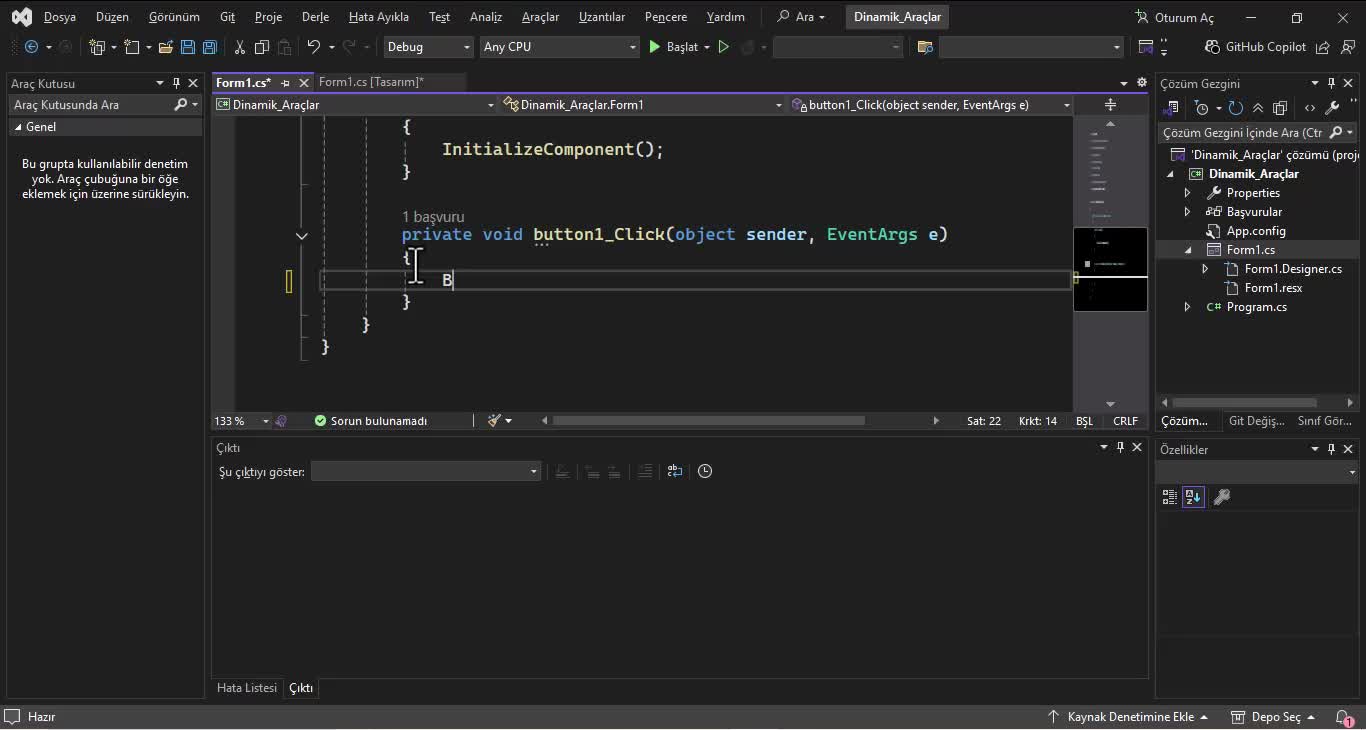Screen dimensions: 1366x730
Task: Click the Pending Changes Filter clock icon
Action: pyautogui.click(x=1202, y=108)
